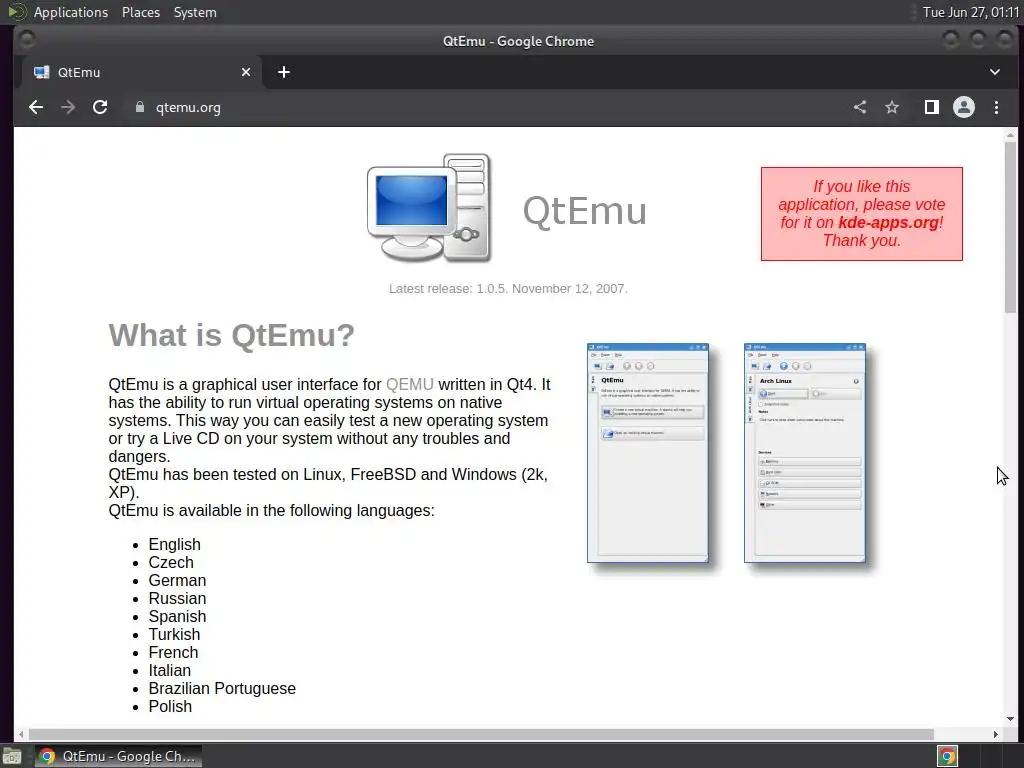1024x768 pixels.
Task: Click the Chrome window menu button at title bar left
Action: coord(27,40)
